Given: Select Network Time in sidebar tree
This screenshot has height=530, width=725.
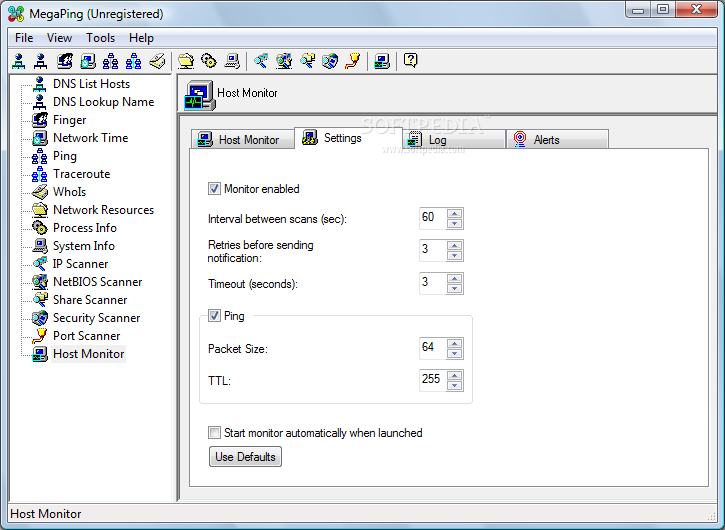Looking at the screenshot, I should pyautogui.click(x=91, y=138).
